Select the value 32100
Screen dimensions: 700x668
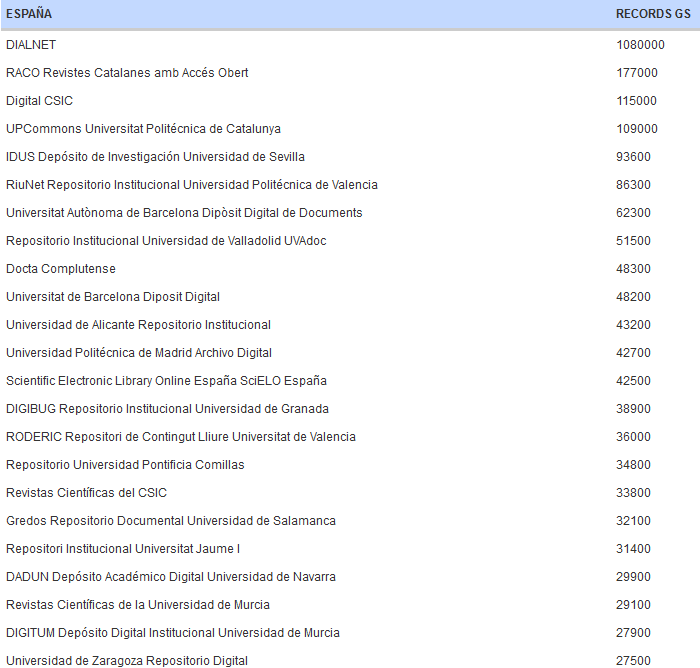[x=633, y=521]
